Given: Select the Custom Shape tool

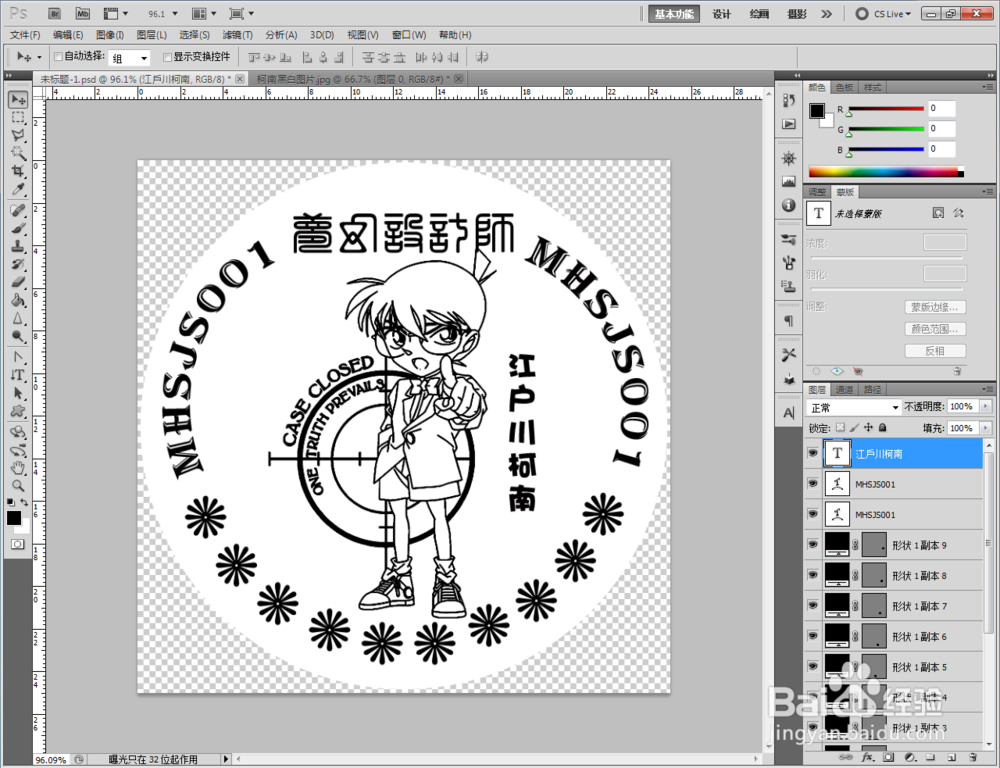Looking at the screenshot, I should click(18, 411).
